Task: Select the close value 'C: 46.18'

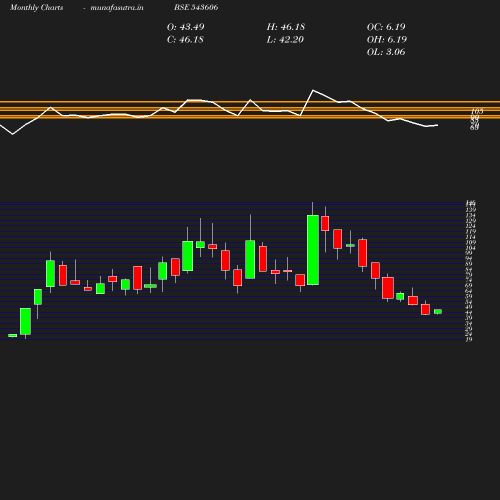Action: click(185, 40)
